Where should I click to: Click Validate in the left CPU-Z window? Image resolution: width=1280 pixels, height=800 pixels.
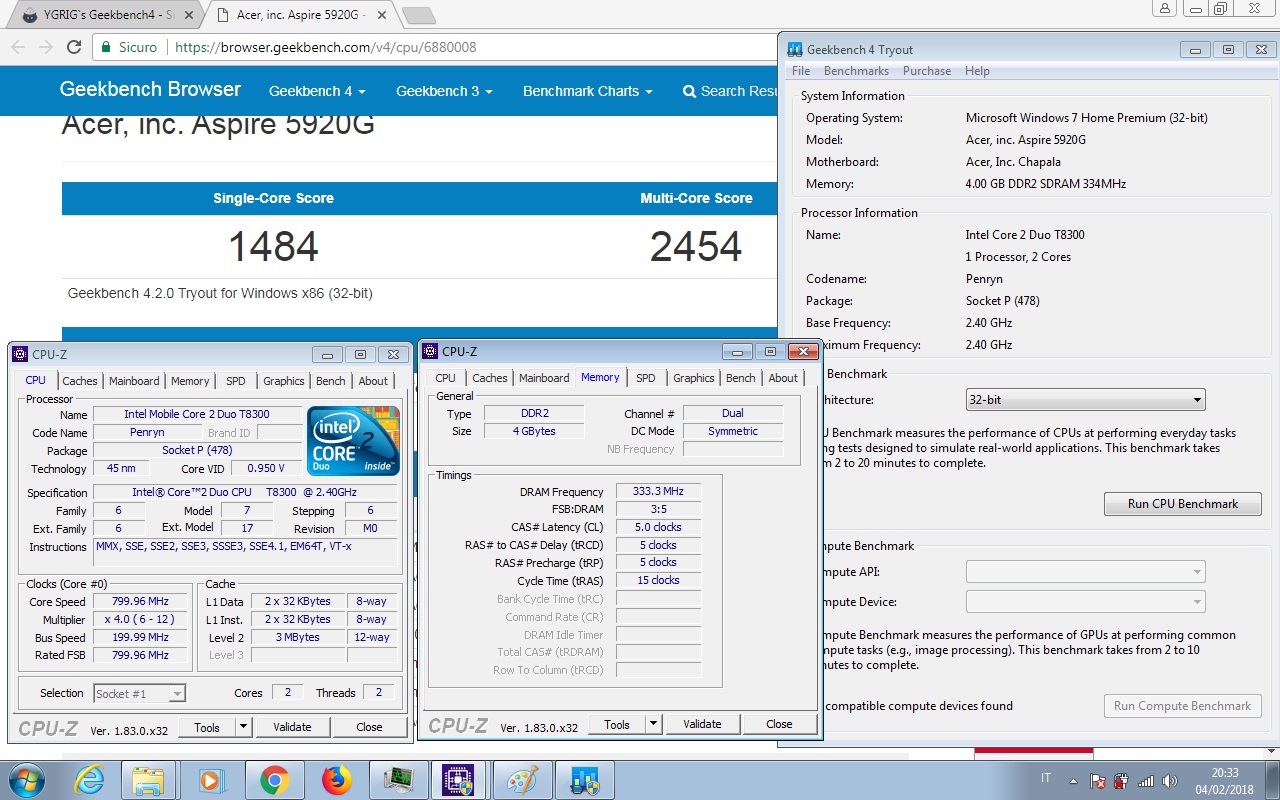click(x=292, y=727)
